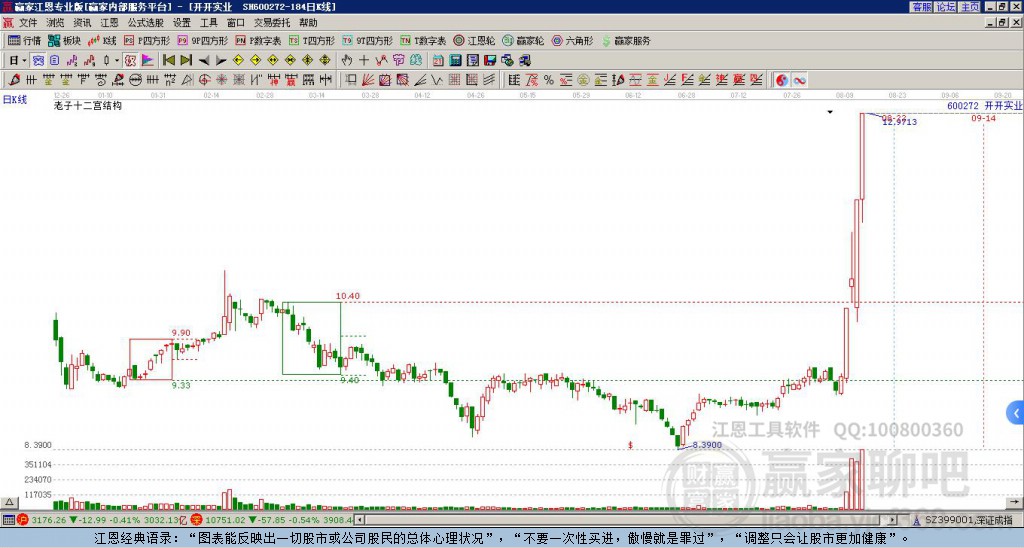1024x548 pixels.
Task: Click scrollbar right arrow button
Action: [892, 520]
